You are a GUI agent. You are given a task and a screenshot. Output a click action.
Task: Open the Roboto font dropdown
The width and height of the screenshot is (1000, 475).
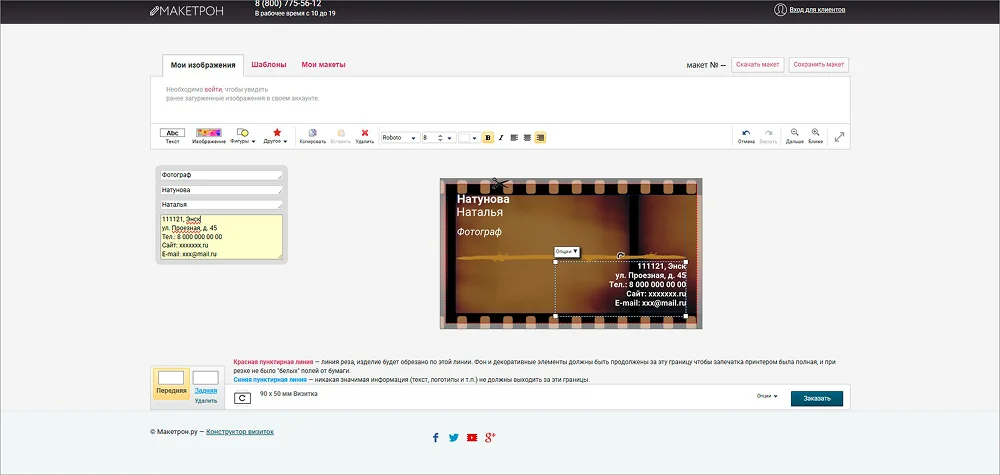pyautogui.click(x=399, y=137)
